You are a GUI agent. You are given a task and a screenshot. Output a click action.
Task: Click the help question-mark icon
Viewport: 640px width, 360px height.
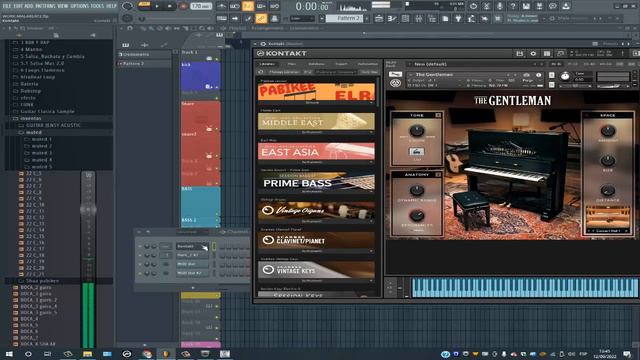click(x=513, y=6)
